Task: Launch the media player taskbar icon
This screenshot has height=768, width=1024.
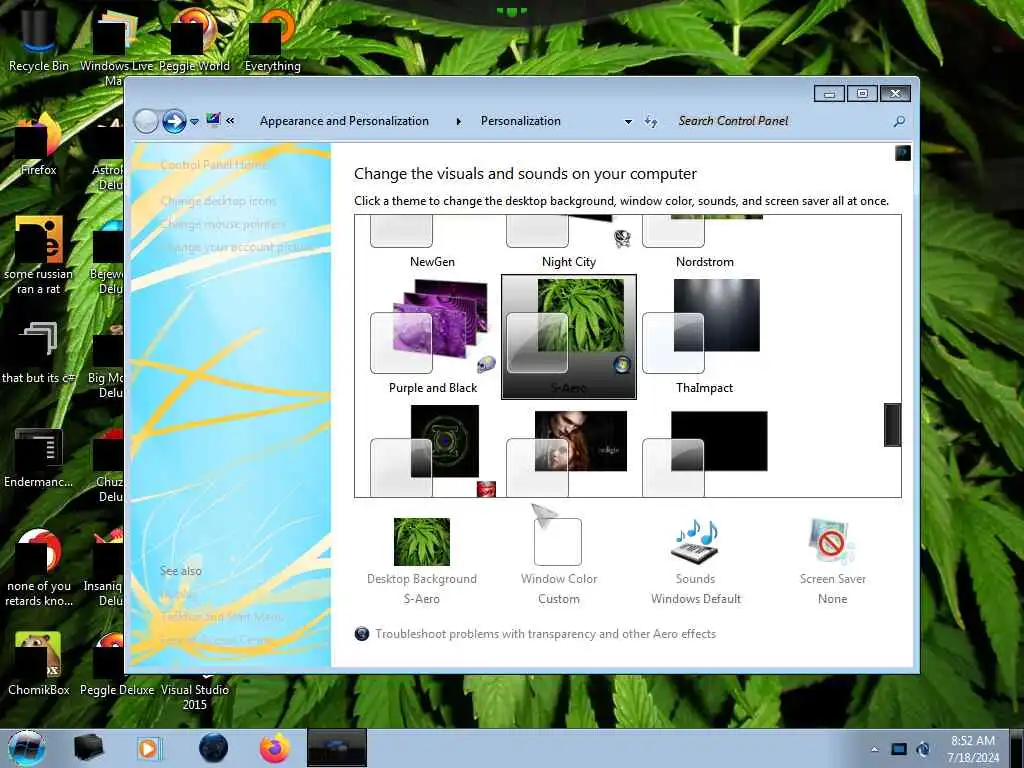Action: click(x=149, y=748)
